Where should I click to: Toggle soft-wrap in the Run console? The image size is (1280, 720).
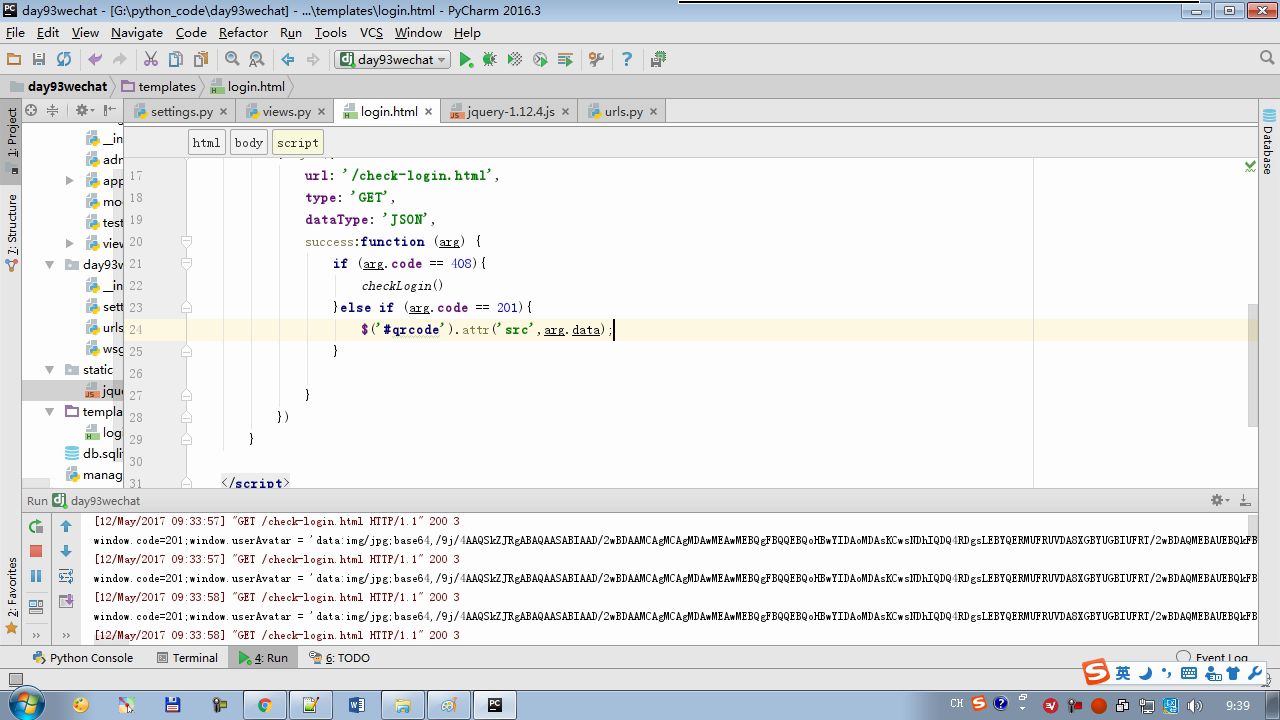pos(66,576)
